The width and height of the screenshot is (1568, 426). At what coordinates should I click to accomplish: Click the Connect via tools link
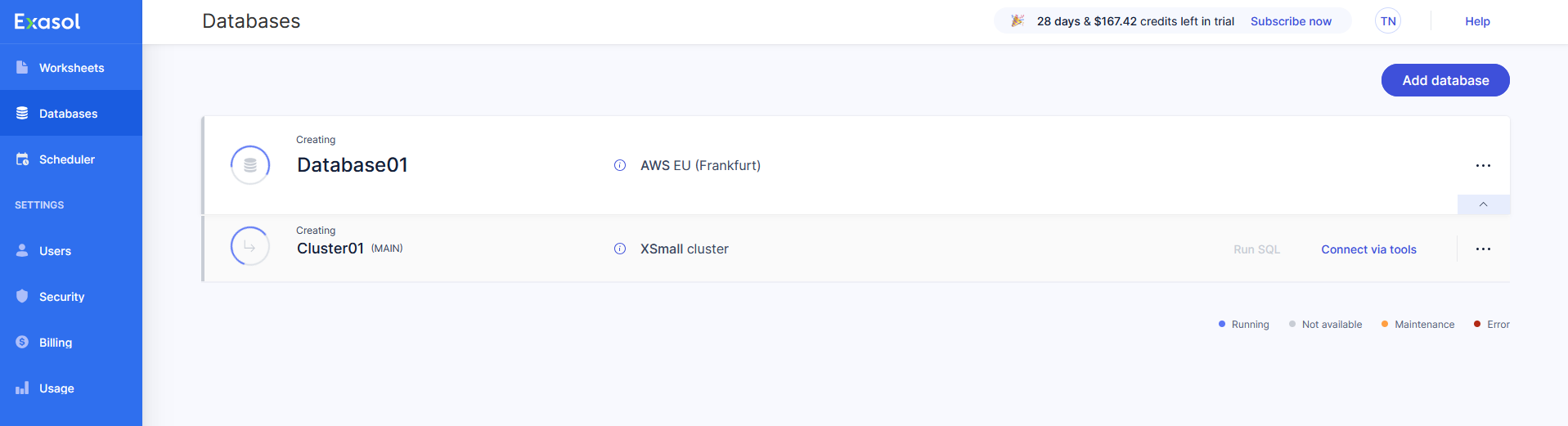coord(1368,249)
